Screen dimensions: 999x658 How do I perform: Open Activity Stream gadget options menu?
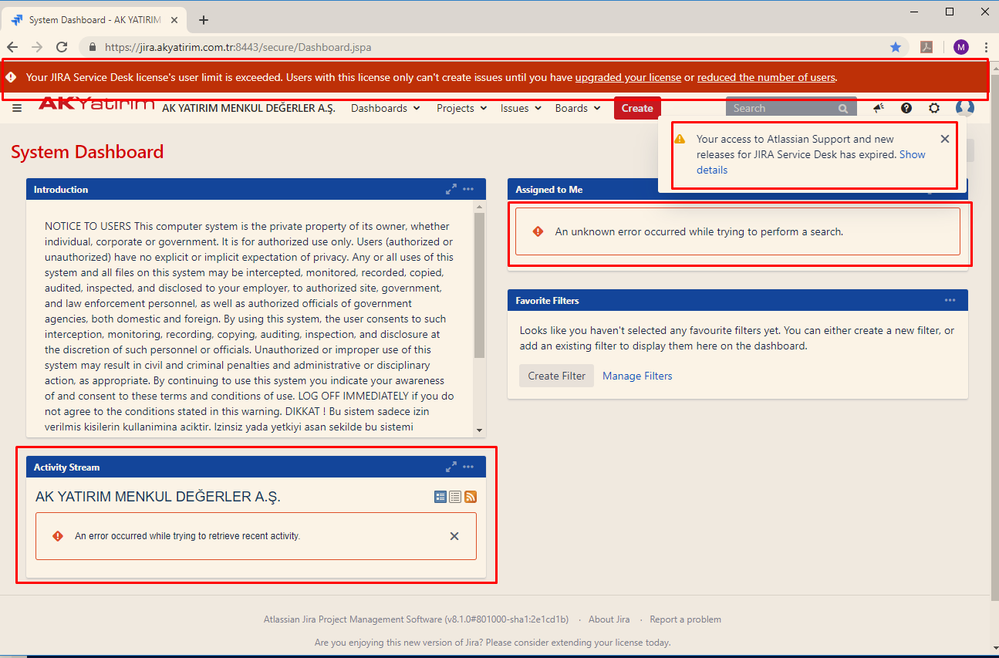click(468, 467)
